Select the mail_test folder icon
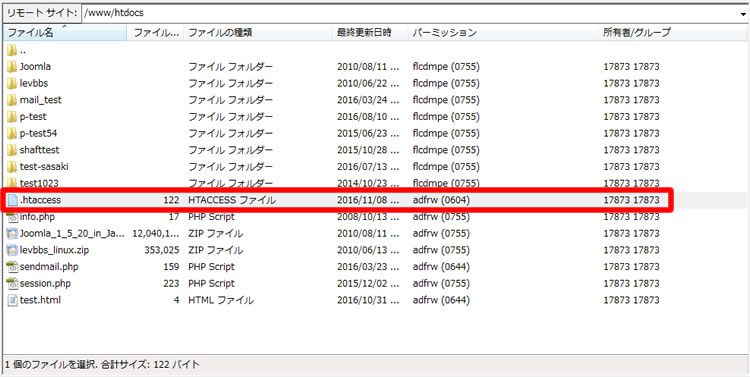This screenshot has height=377, width=750. click(x=12, y=100)
